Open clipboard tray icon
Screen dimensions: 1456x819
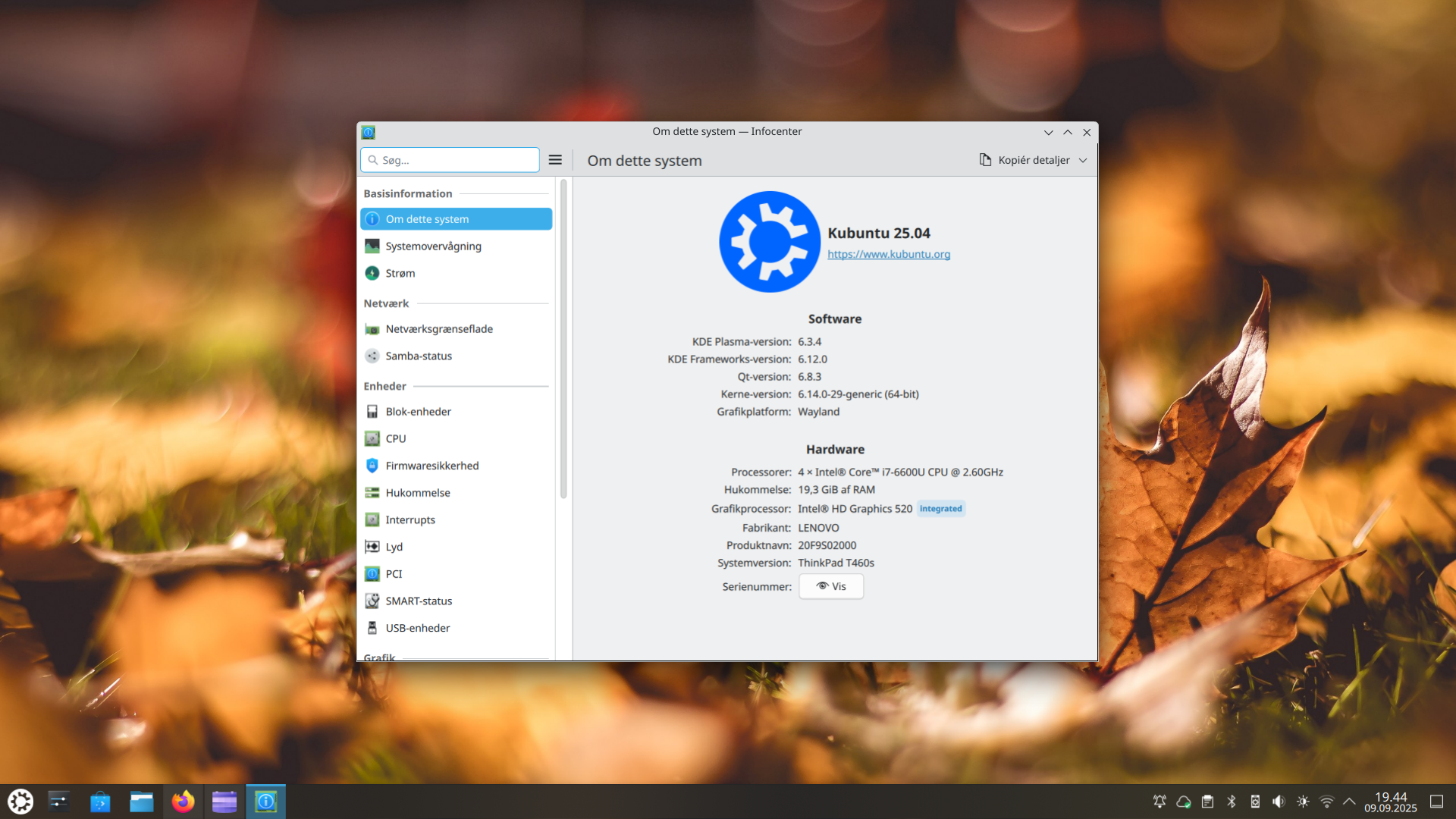tap(1208, 802)
